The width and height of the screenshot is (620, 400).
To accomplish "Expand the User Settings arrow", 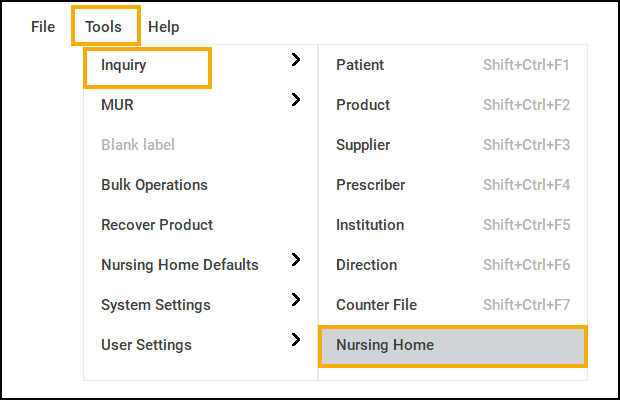I will (295, 340).
